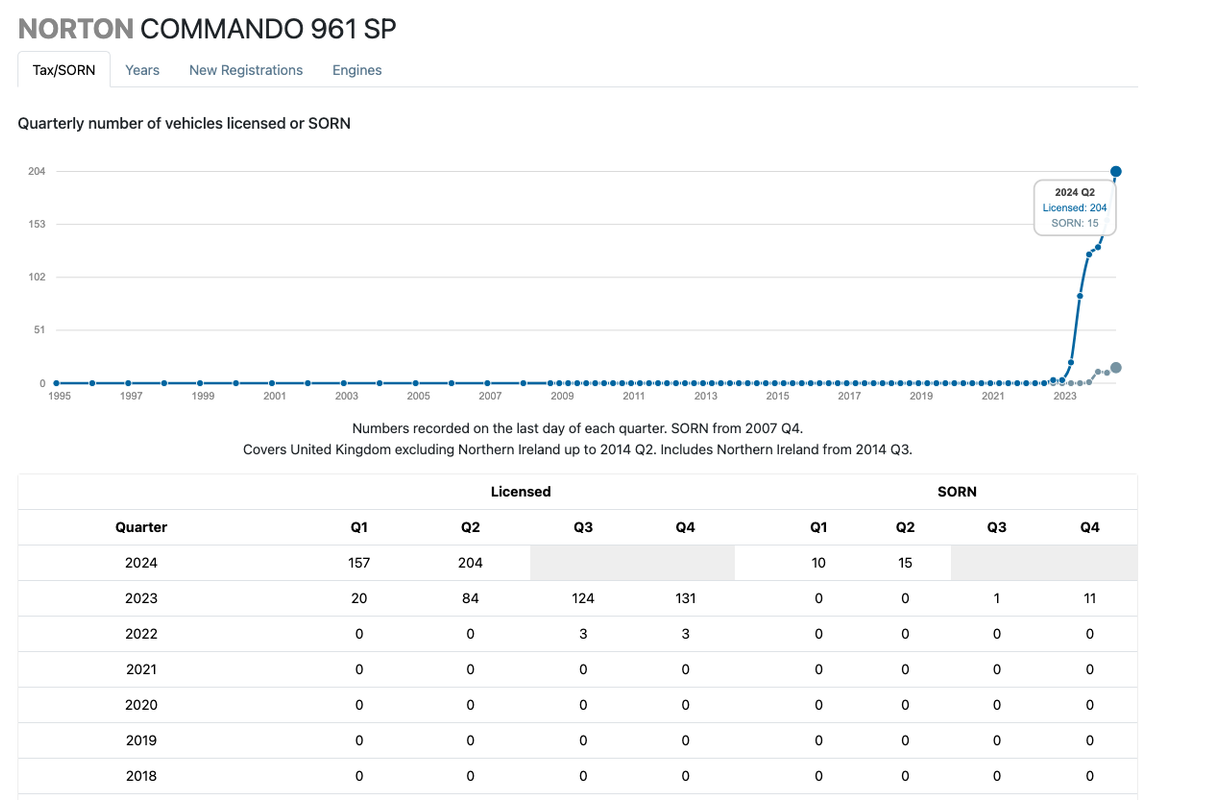The height and width of the screenshot is (800, 1220).
Task: Select the Tax/SORN tab
Action: tap(64, 70)
